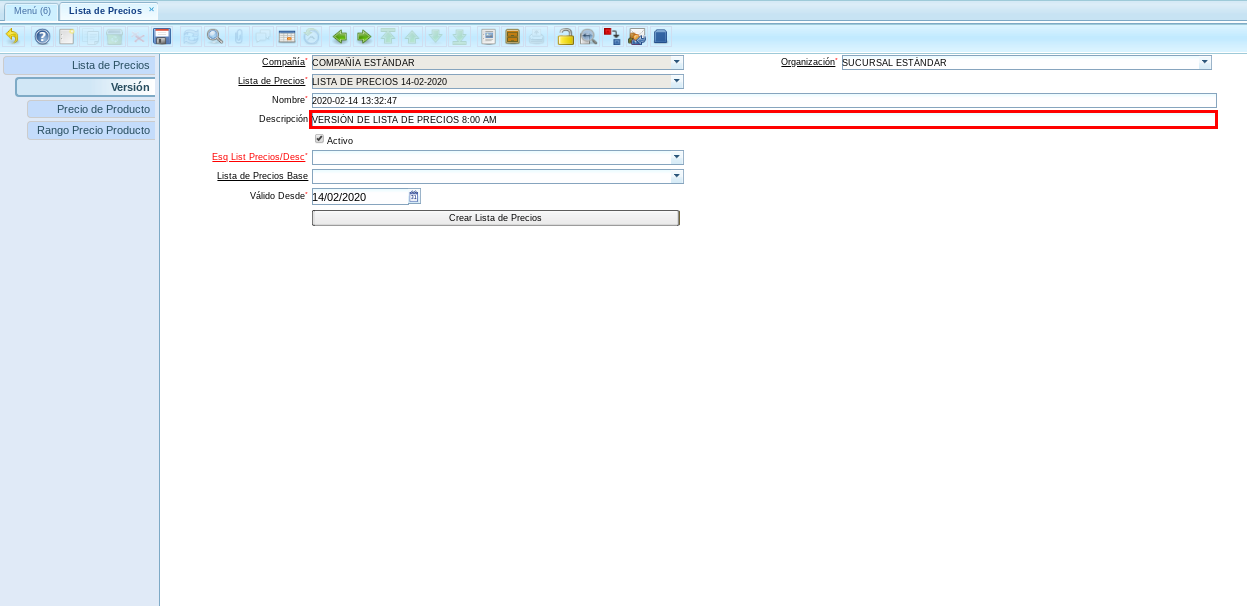Open Chat with the speech bubble icon
The width and height of the screenshot is (1247, 606).
coord(262,37)
